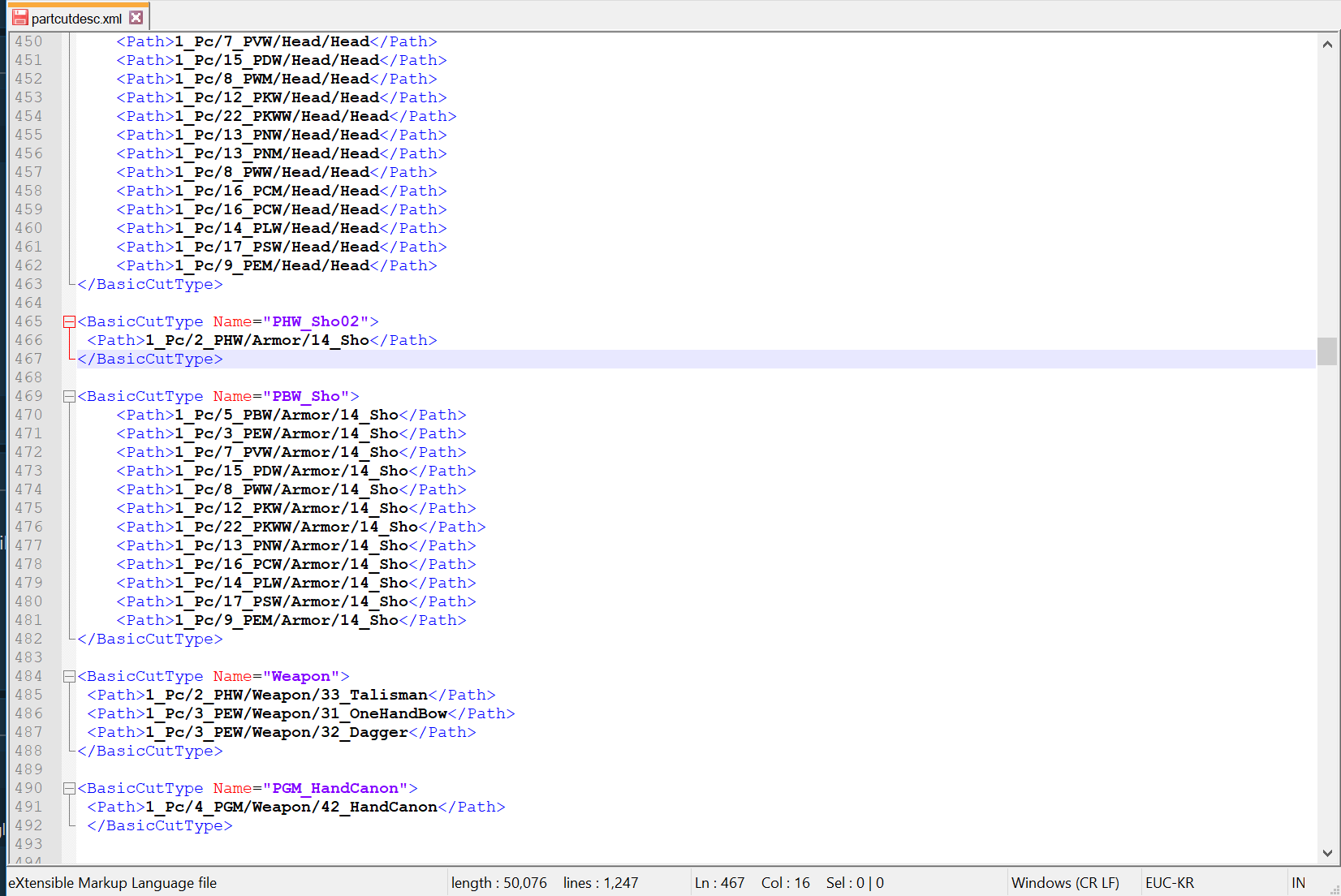Click the Ln : 467 position indicator

tap(719, 883)
